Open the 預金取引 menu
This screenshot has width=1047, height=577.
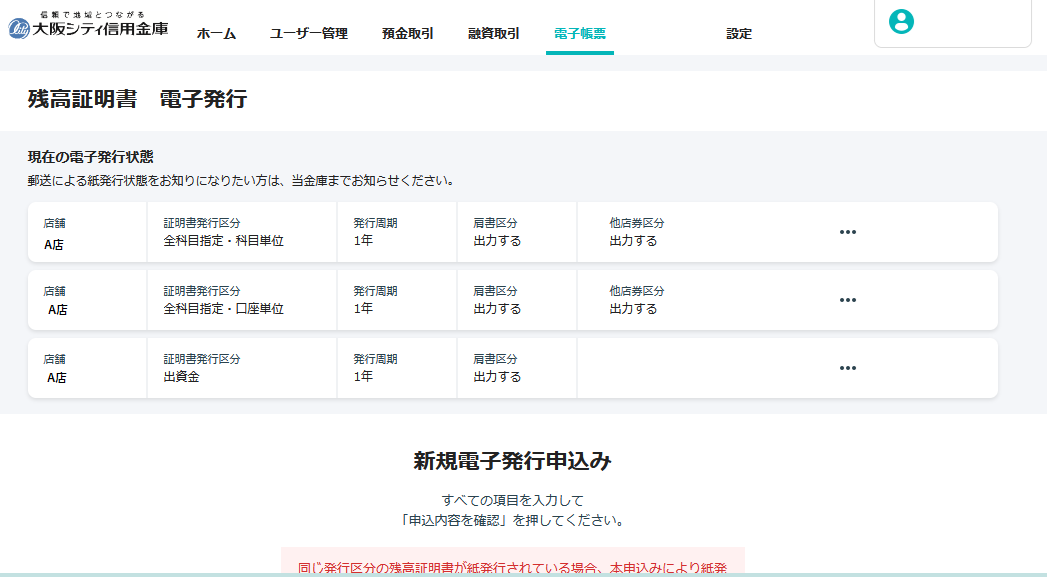click(x=407, y=33)
